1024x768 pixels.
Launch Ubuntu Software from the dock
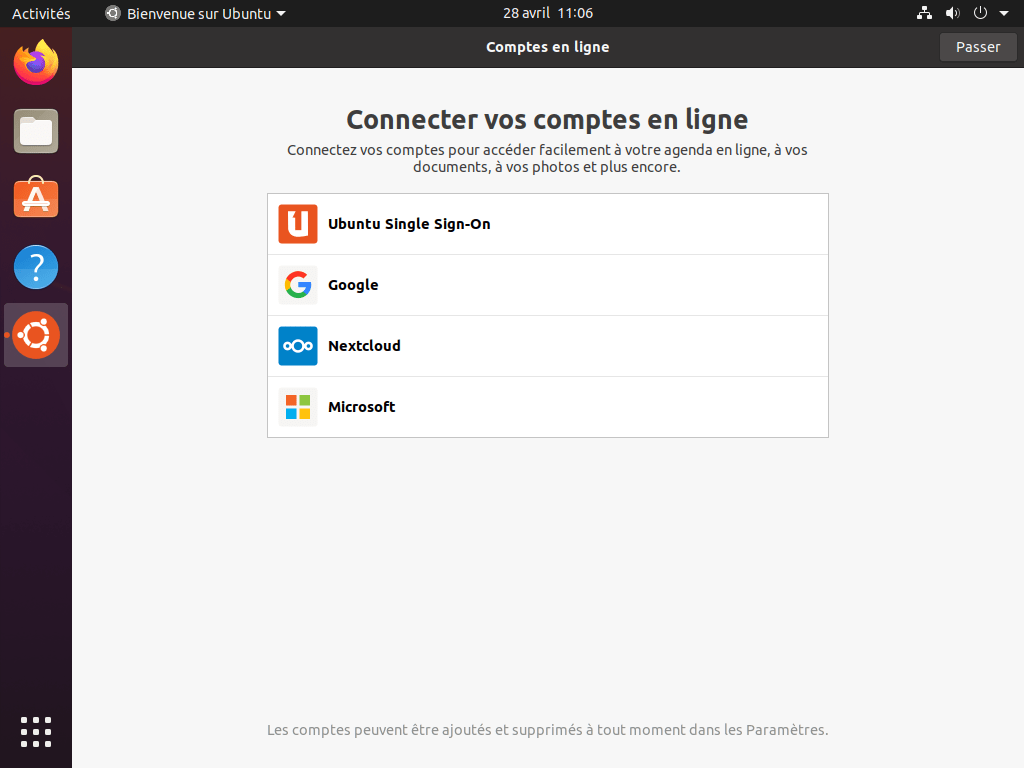coord(36,198)
